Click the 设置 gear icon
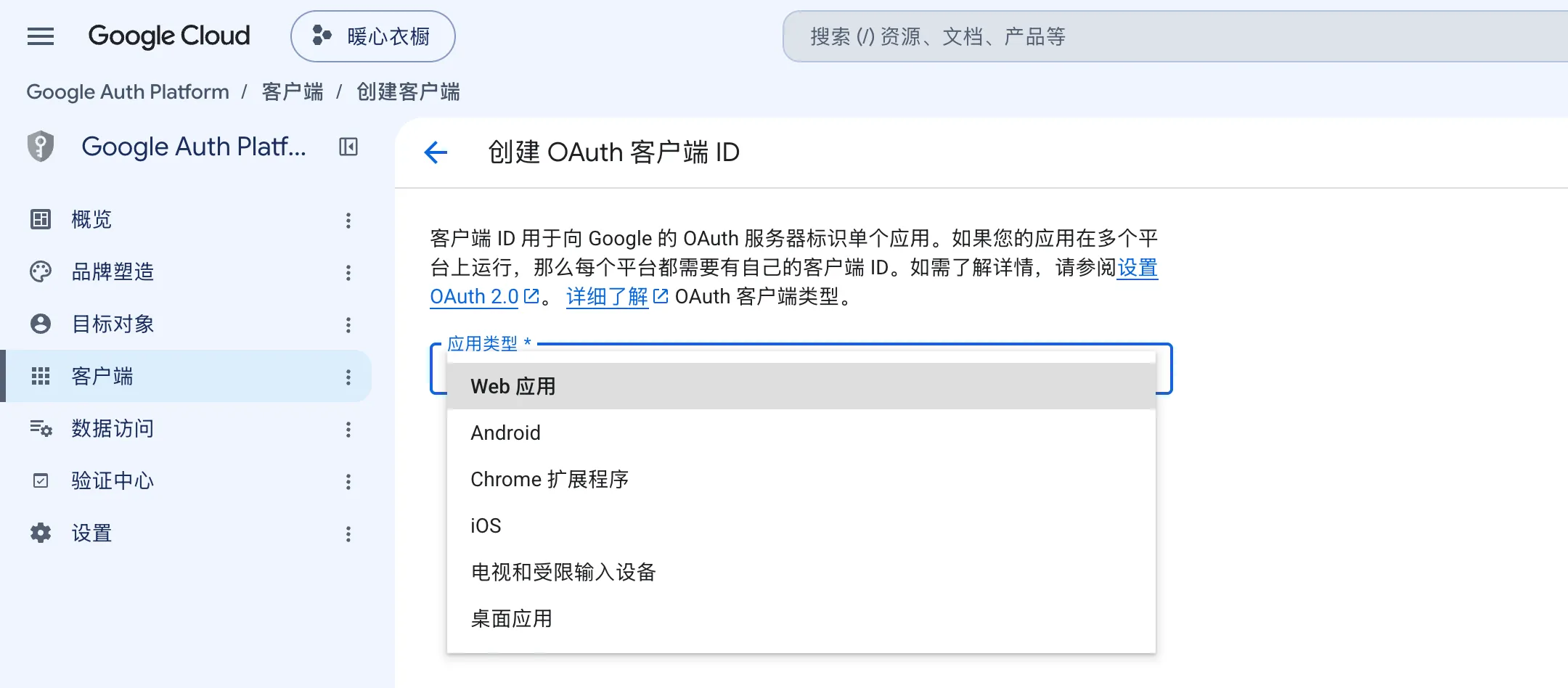 [x=41, y=533]
